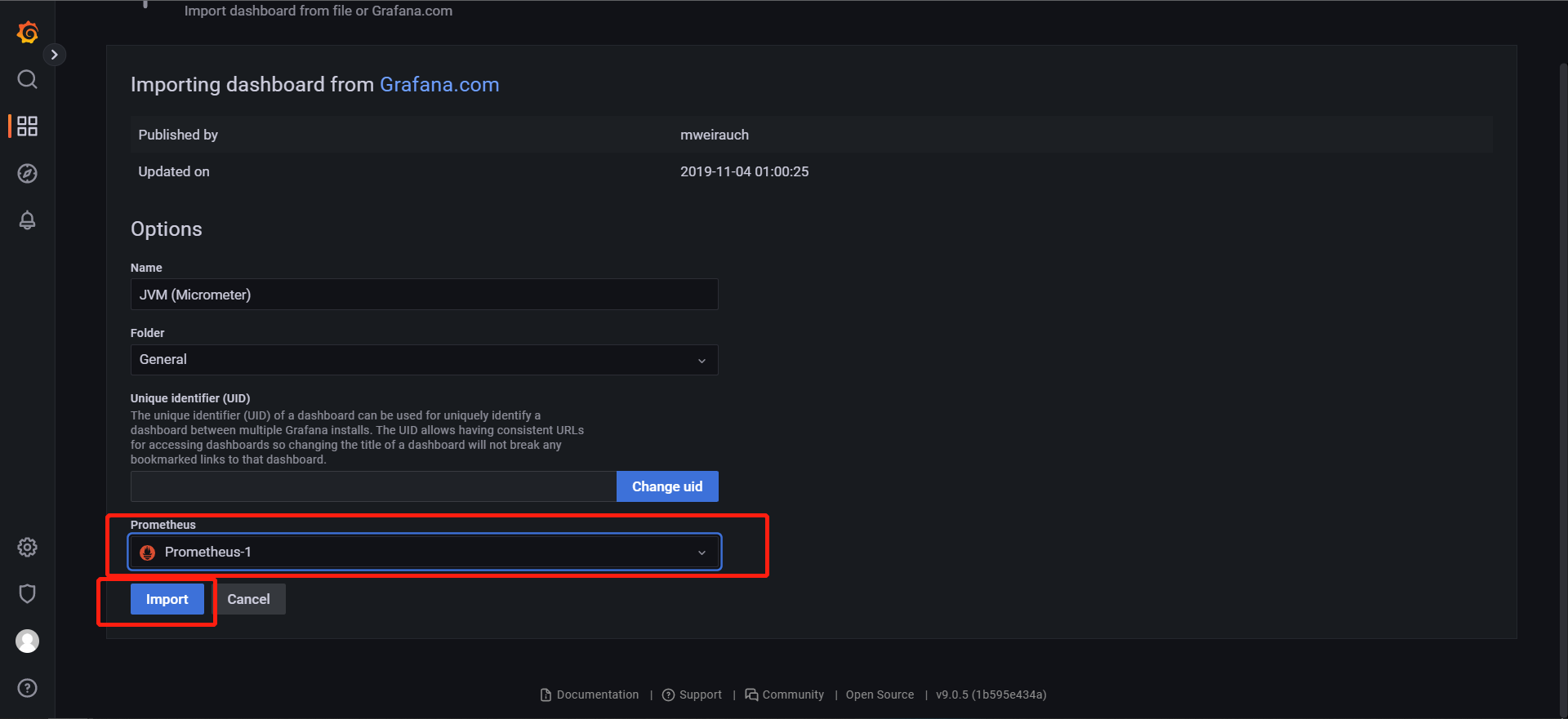Open the Support footer link
Image resolution: width=1568 pixels, height=719 pixels.
692,695
